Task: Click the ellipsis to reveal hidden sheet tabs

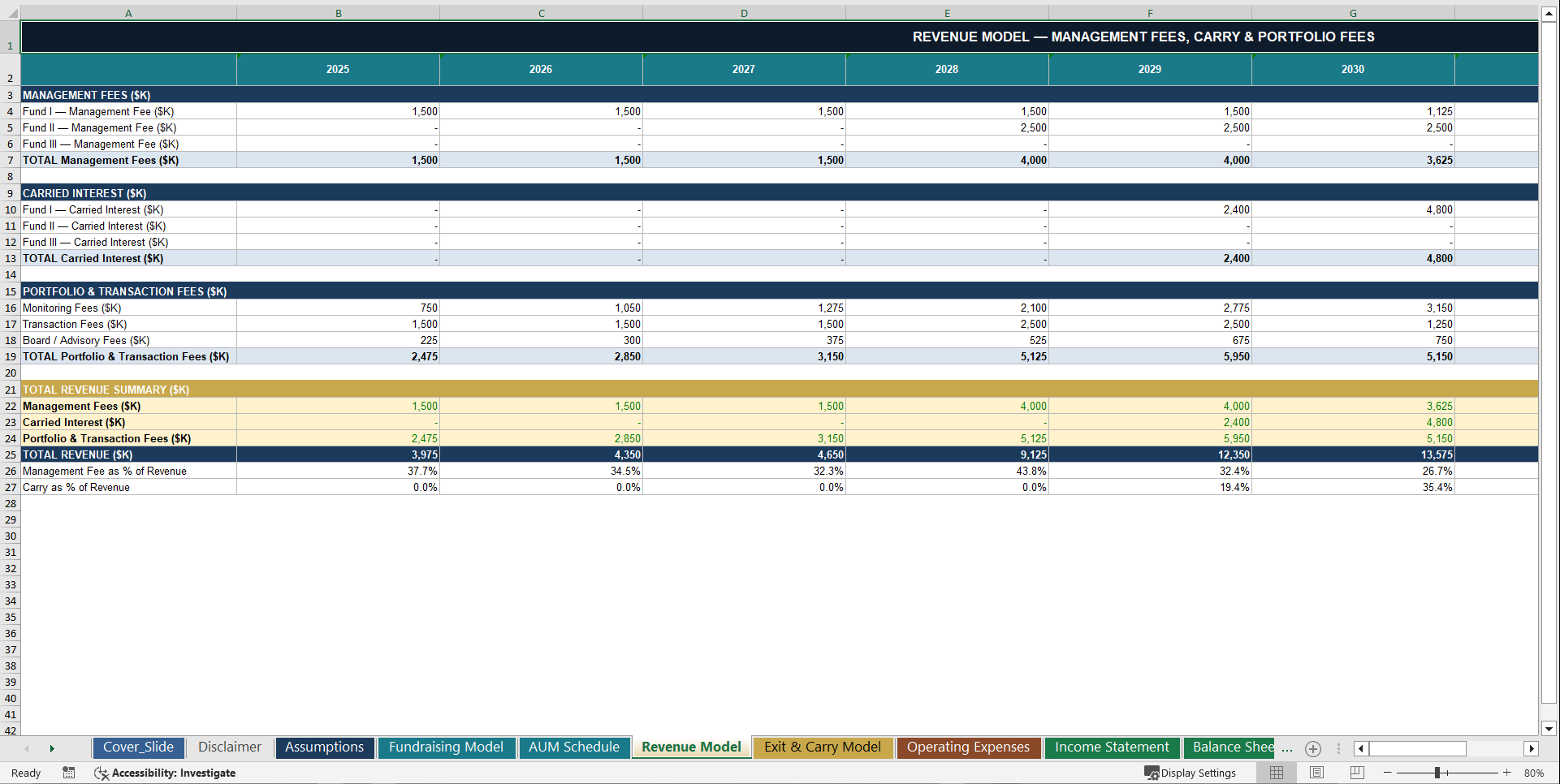Action: pyautogui.click(x=1286, y=748)
